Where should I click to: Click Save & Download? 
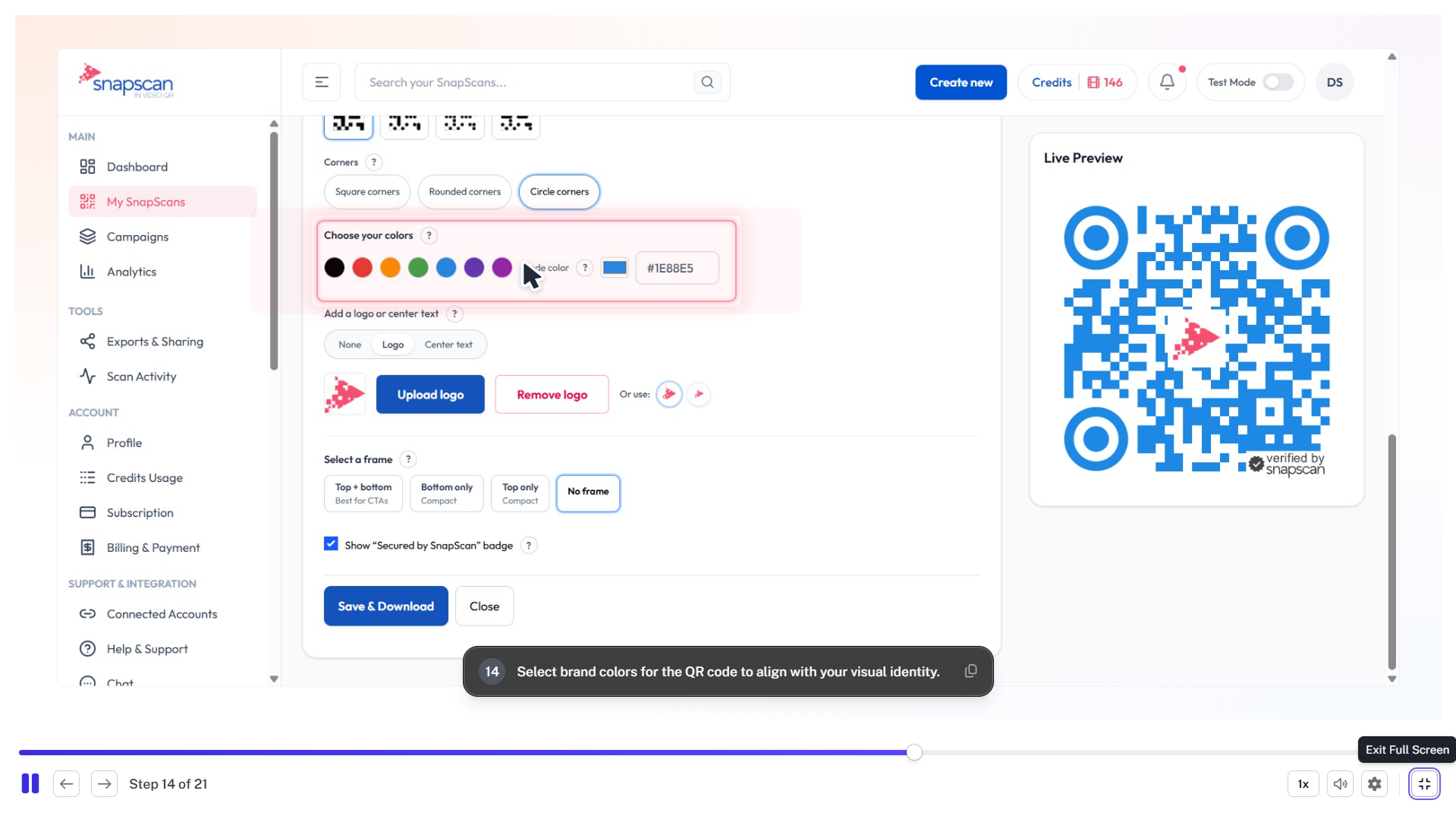385,606
